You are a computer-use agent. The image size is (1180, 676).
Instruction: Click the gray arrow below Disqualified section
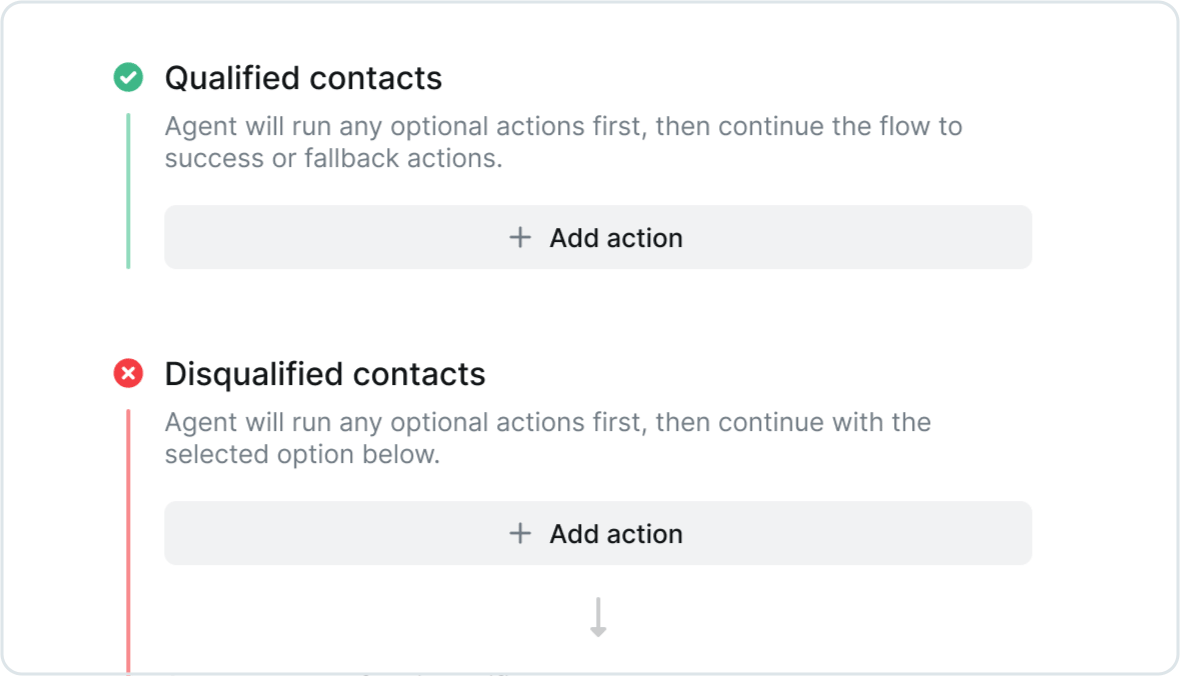[597, 616]
